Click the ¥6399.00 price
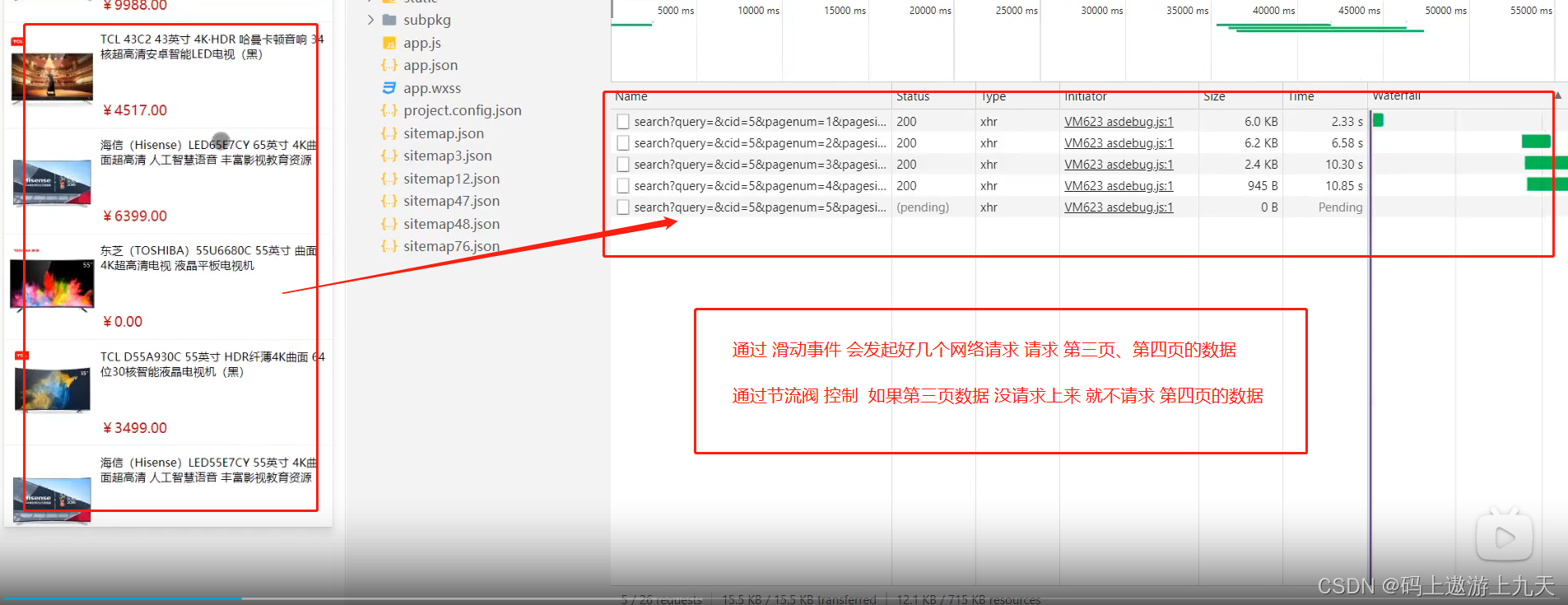Screen dimensions: 1568x605 [x=135, y=216]
